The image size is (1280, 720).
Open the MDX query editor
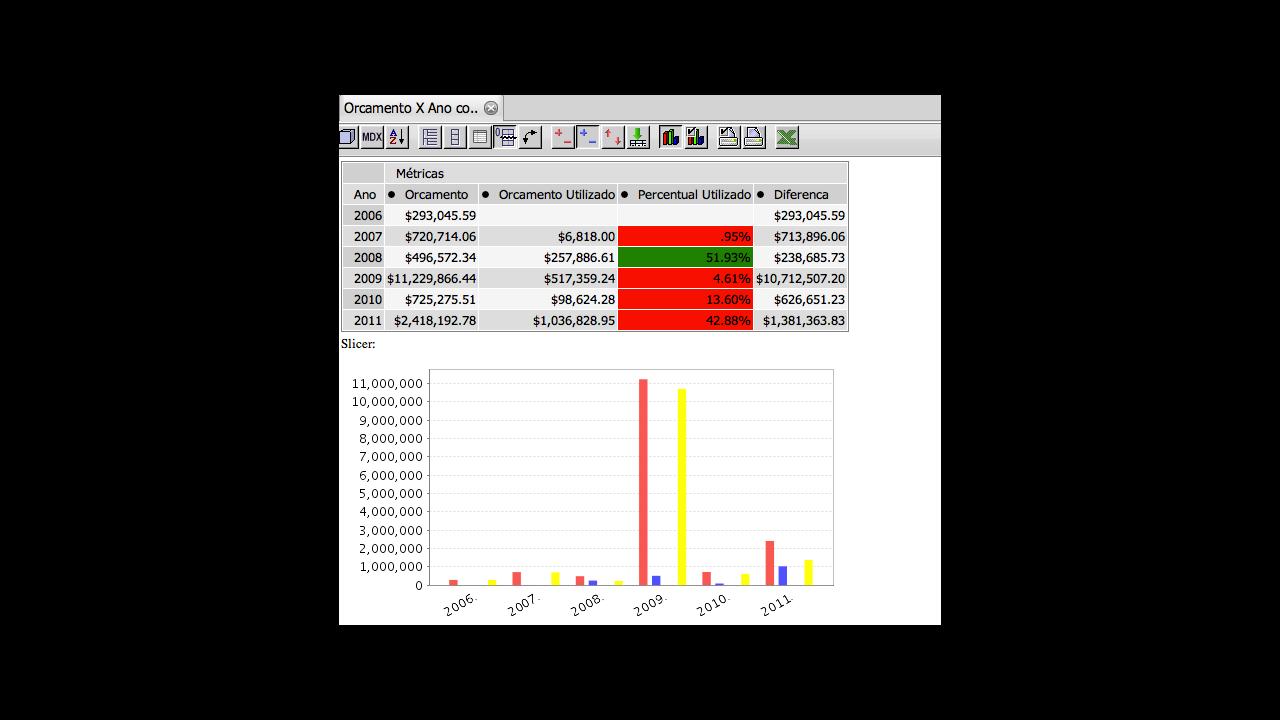coord(372,137)
